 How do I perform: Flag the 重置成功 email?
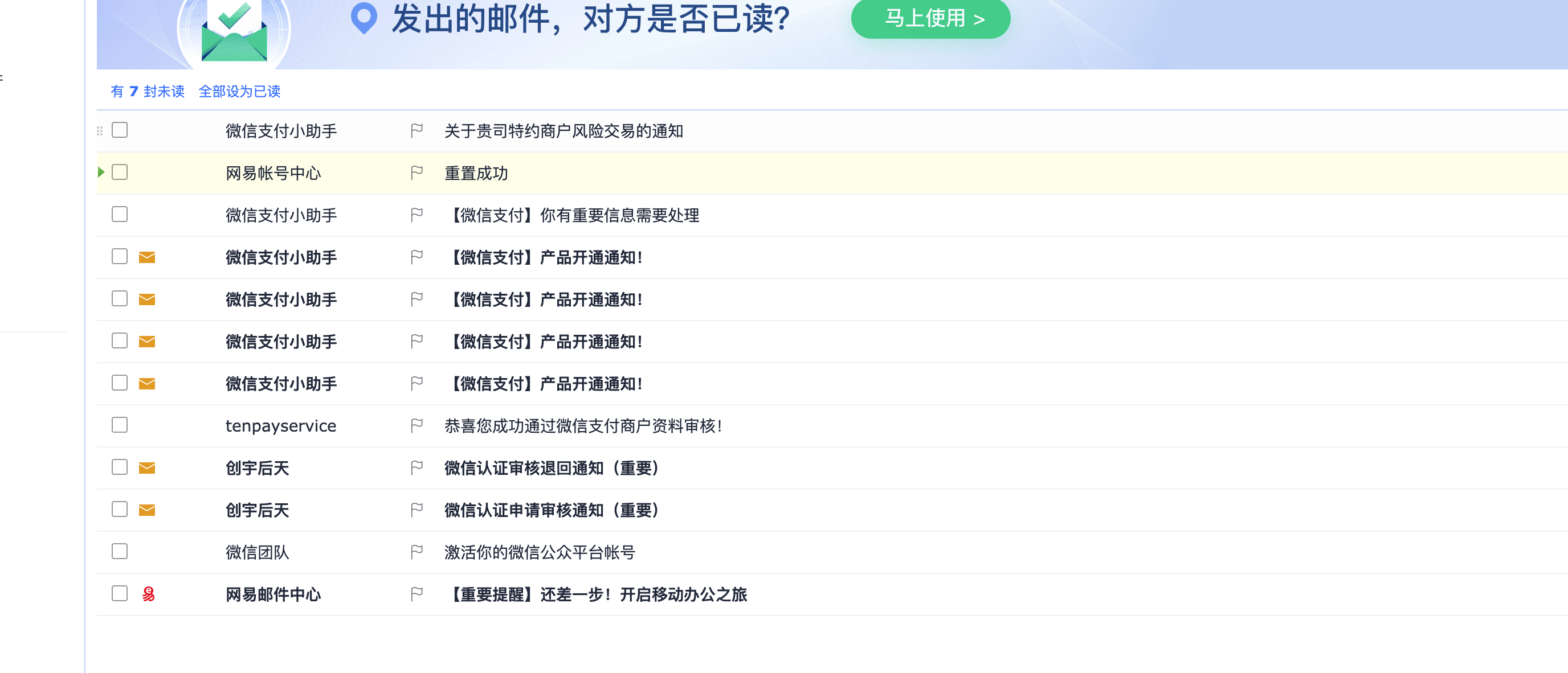pos(416,173)
